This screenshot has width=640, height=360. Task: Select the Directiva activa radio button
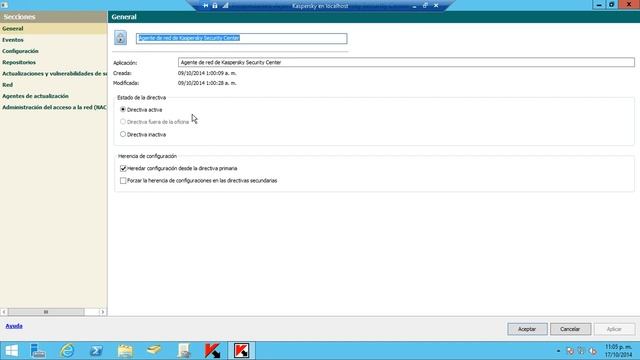(x=123, y=109)
